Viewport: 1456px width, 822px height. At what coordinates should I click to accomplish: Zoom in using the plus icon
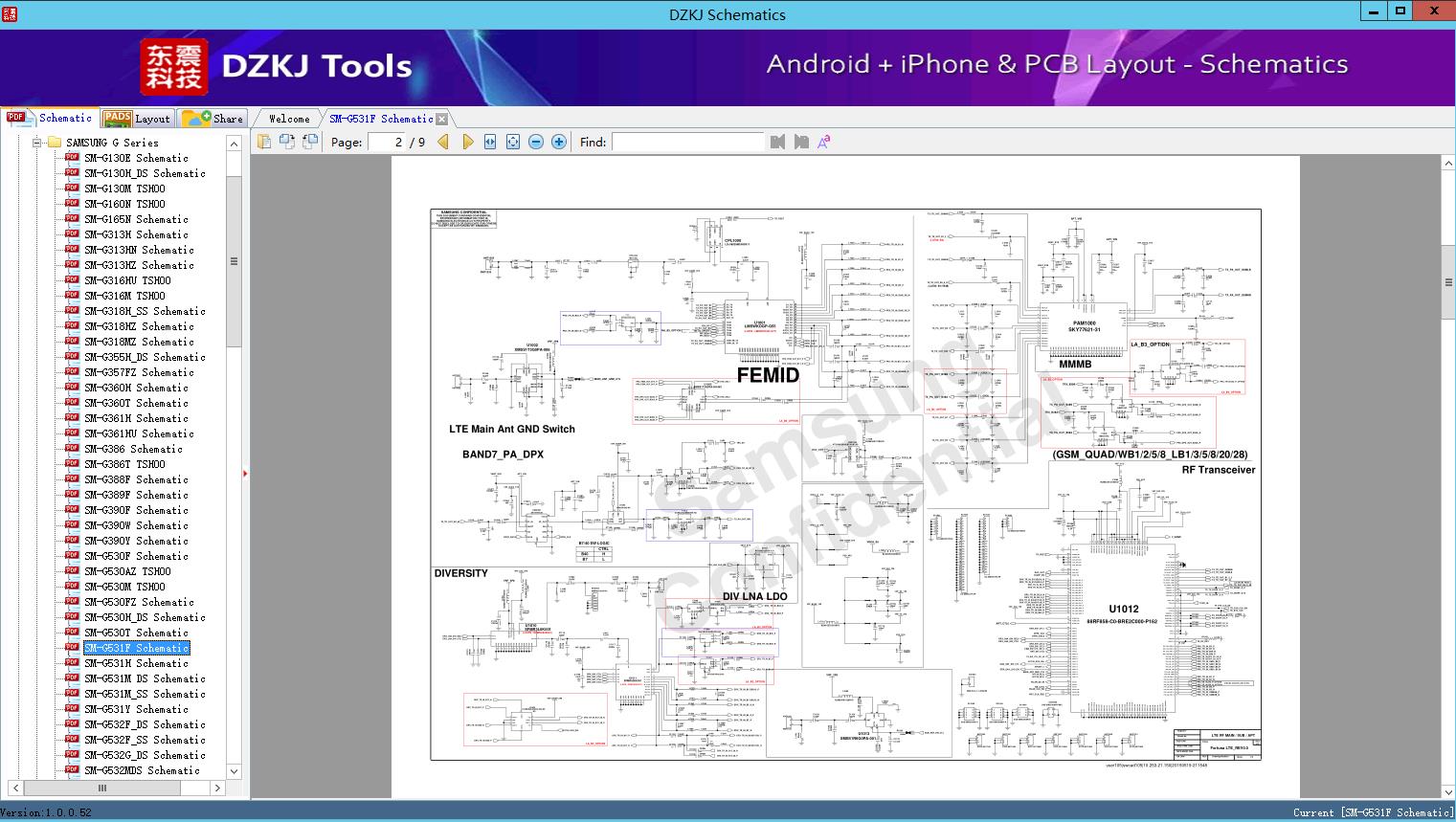tap(558, 141)
